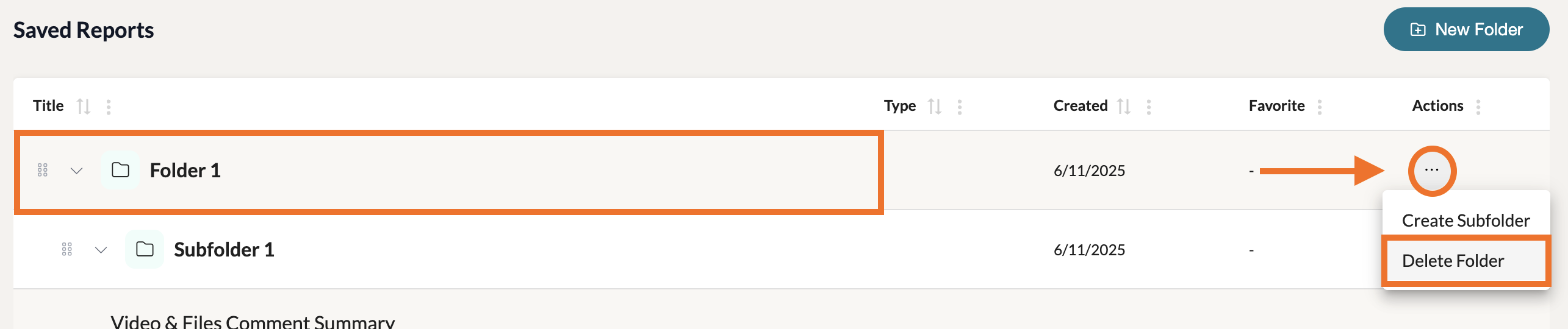Open Actions column options menu
Image resolution: width=1568 pixels, height=329 pixels.
[x=1478, y=107]
